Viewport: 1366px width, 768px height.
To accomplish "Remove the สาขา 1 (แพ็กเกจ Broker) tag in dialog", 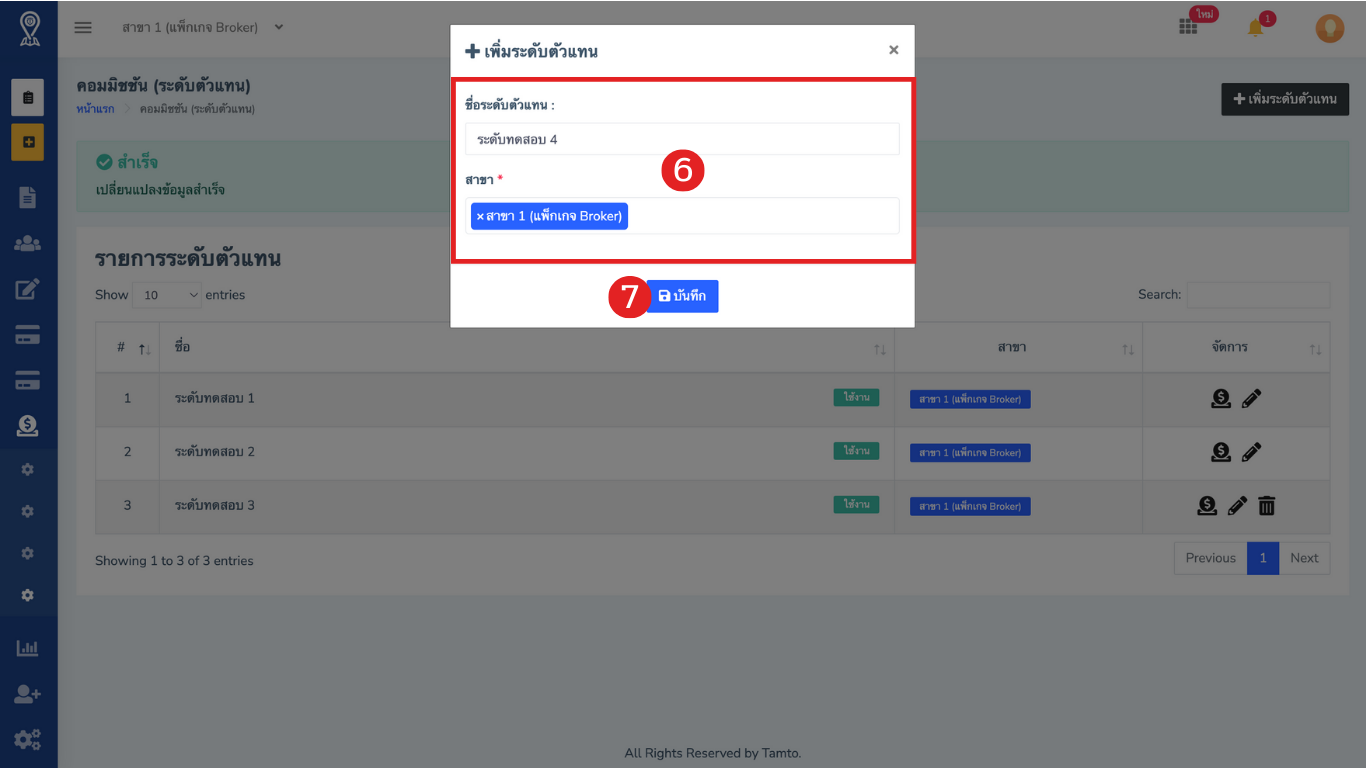I will [x=480, y=216].
